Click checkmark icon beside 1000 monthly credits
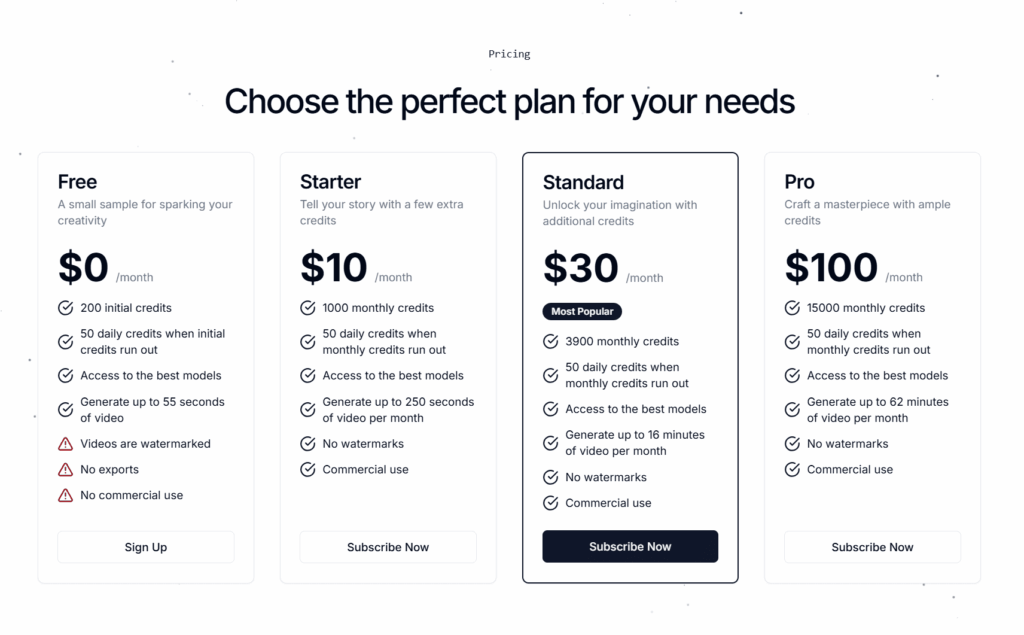1024x635 pixels. coord(308,308)
